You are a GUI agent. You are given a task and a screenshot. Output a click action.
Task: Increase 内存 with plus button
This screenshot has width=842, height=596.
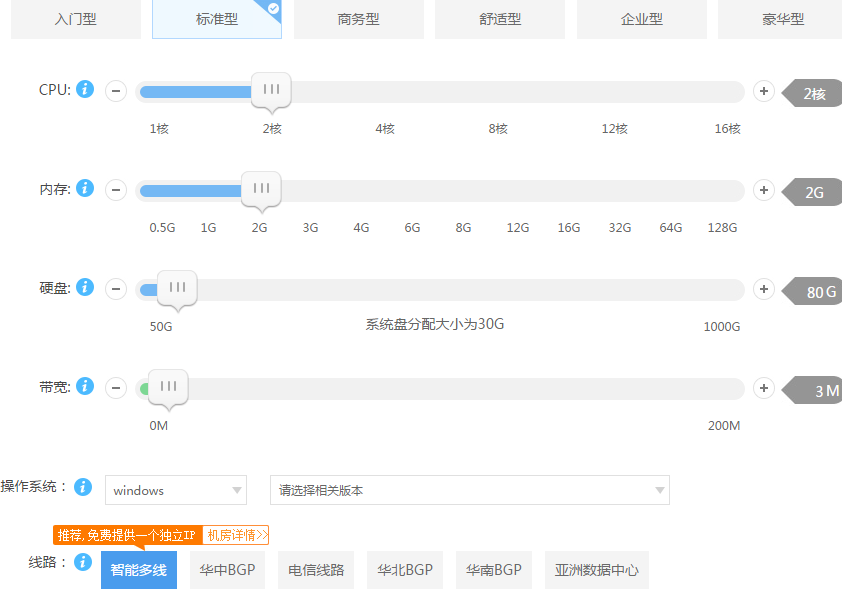(764, 190)
